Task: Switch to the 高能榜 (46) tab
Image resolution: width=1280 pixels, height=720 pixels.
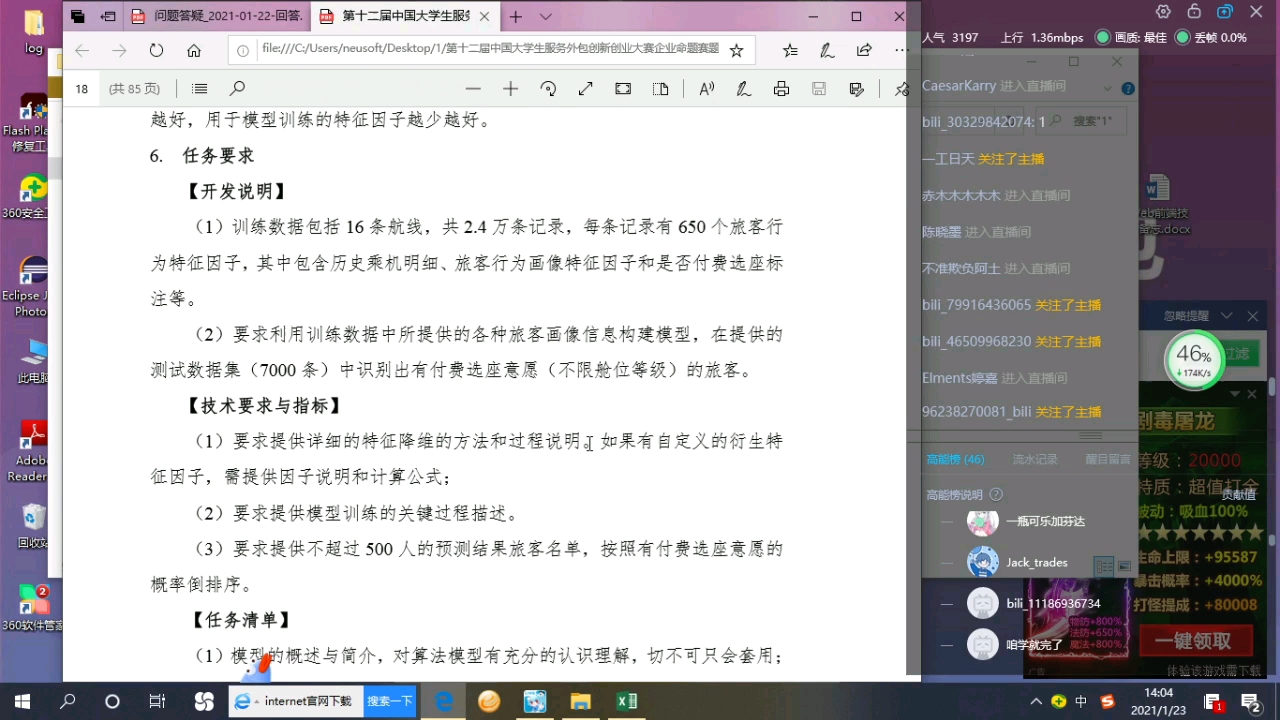Action: pyautogui.click(x=955, y=460)
